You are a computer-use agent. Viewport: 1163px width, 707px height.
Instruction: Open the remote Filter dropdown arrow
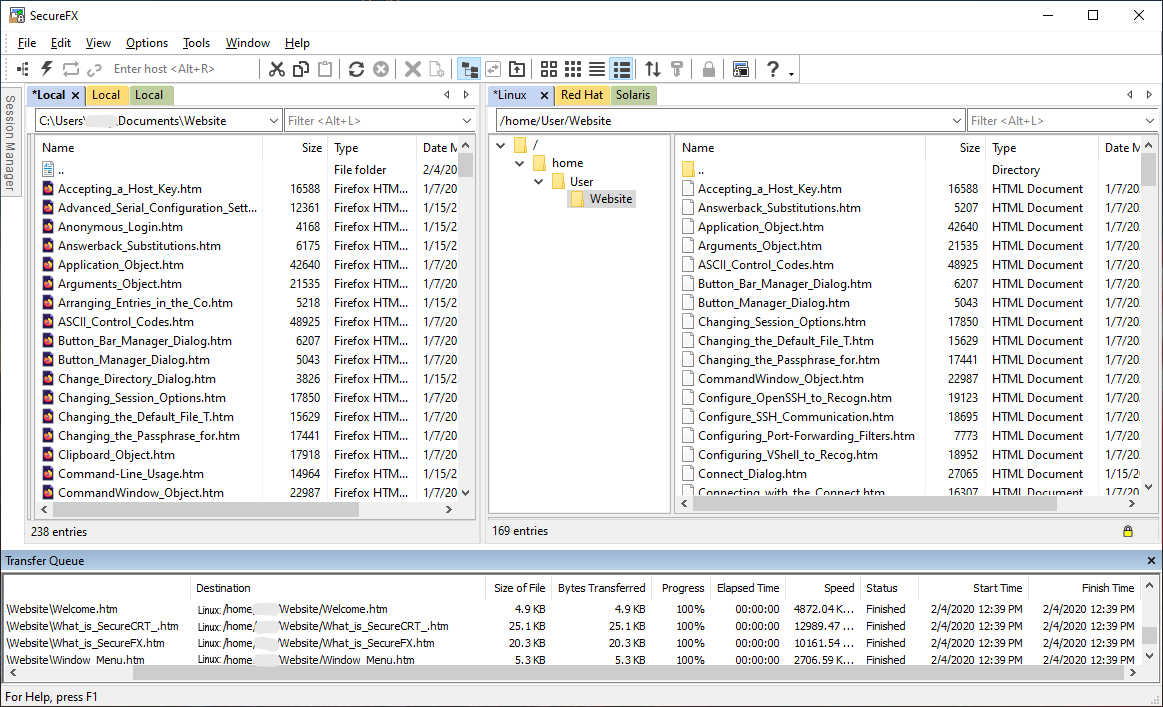(x=1150, y=121)
